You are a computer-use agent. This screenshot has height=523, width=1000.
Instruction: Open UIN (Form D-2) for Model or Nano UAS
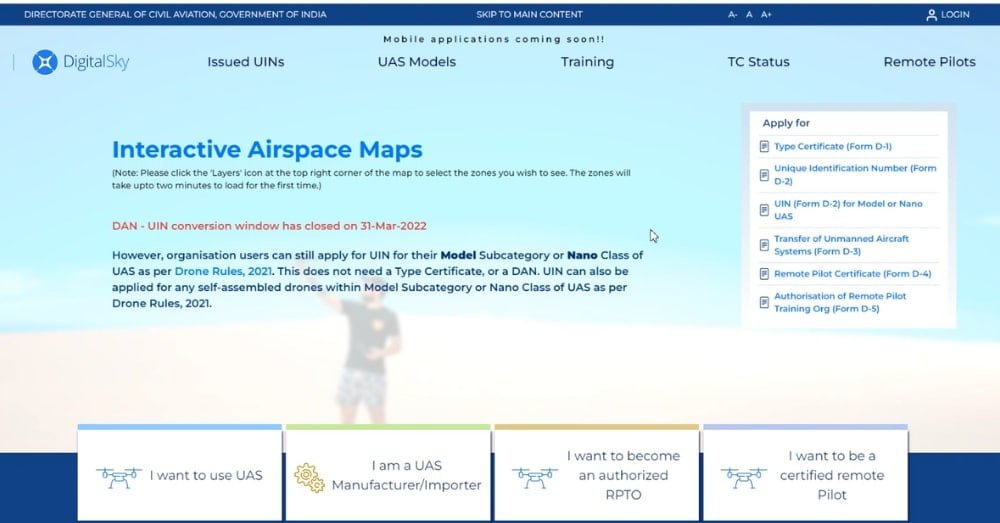(x=848, y=210)
